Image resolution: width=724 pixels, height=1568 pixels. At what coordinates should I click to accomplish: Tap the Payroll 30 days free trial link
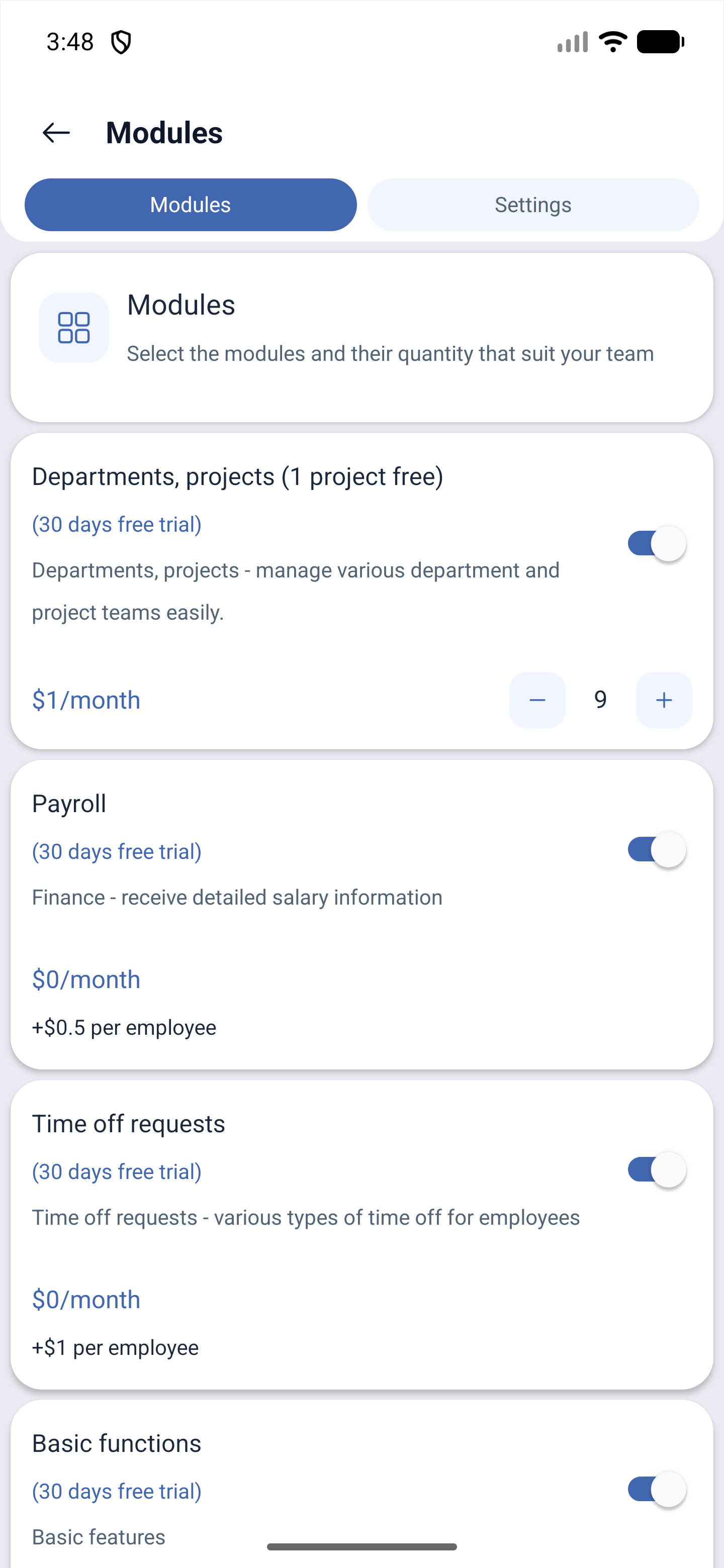coord(117,851)
